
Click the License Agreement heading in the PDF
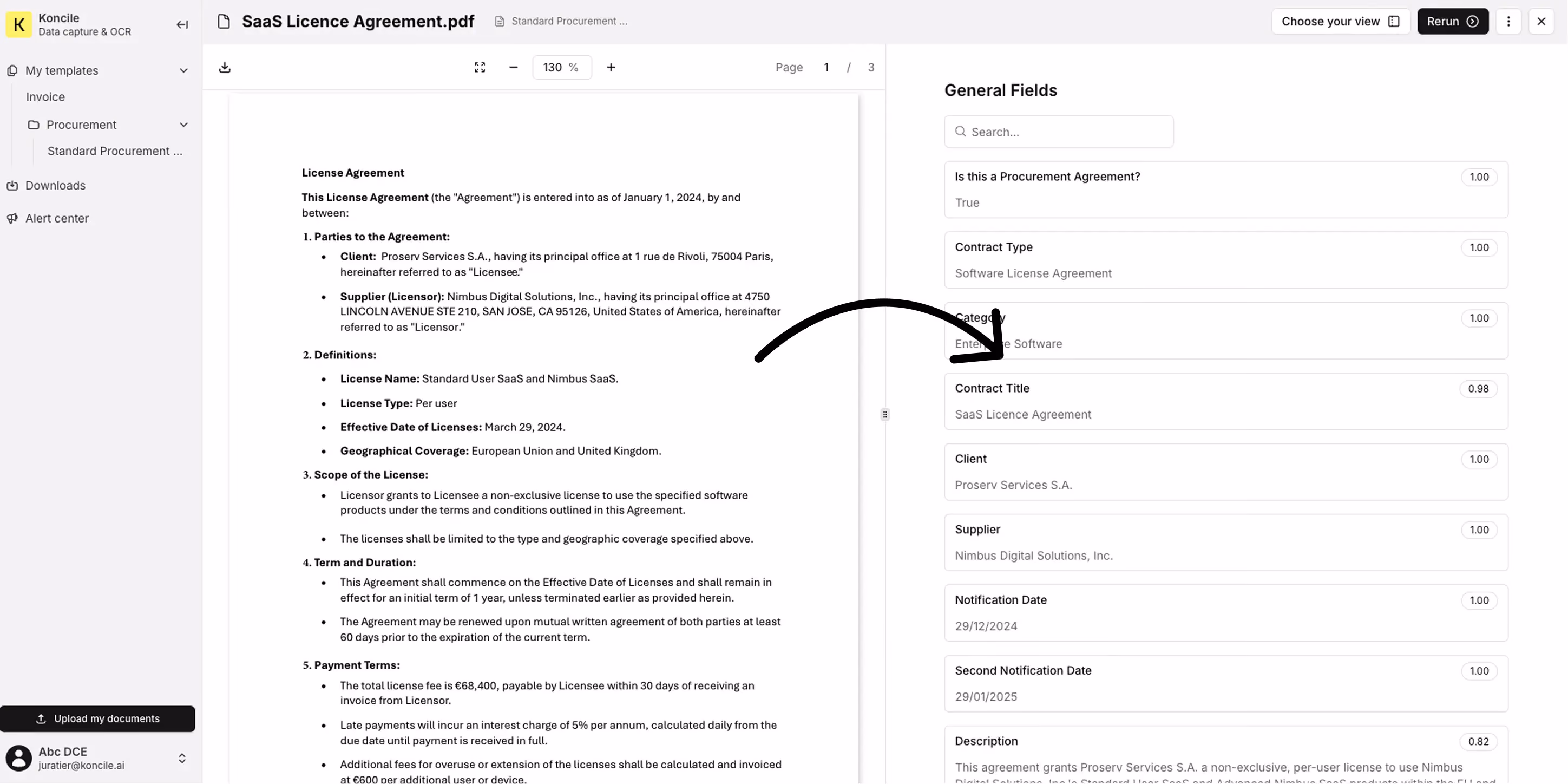(x=353, y=173)
